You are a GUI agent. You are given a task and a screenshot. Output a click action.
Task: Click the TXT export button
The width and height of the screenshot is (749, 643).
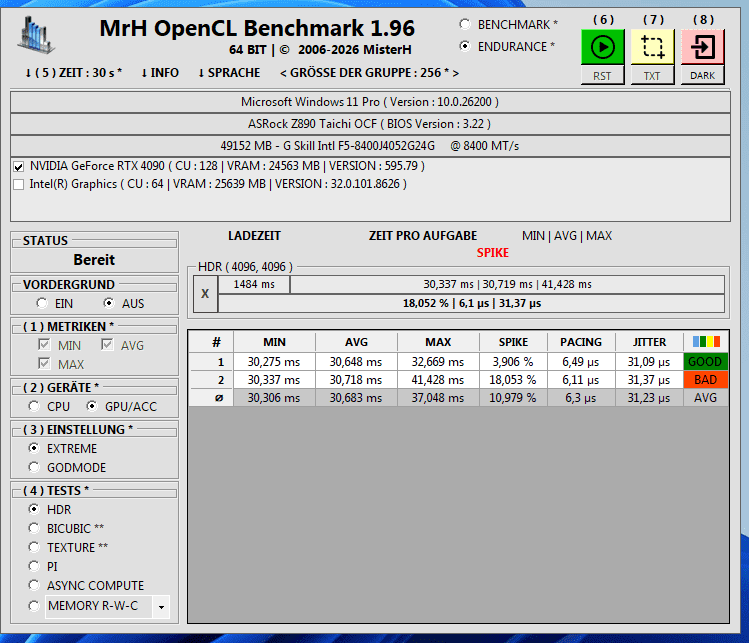click(x=653, y=75)
